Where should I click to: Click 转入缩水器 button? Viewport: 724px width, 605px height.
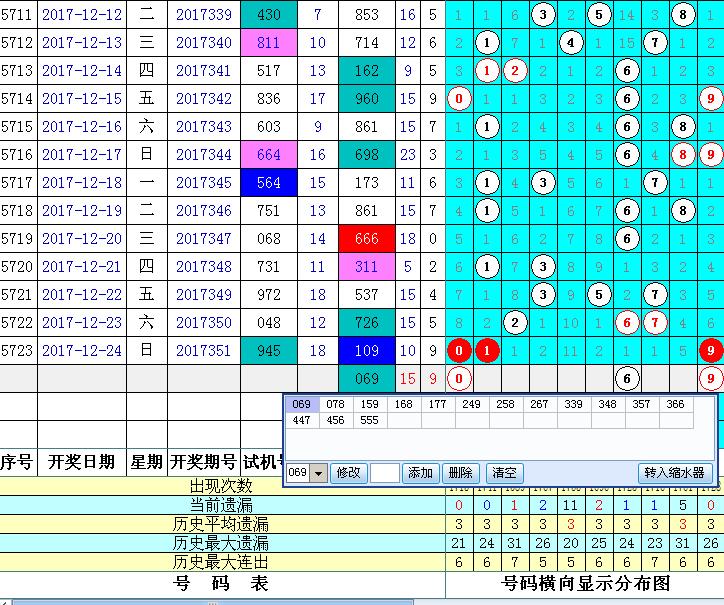pos(674,473)
